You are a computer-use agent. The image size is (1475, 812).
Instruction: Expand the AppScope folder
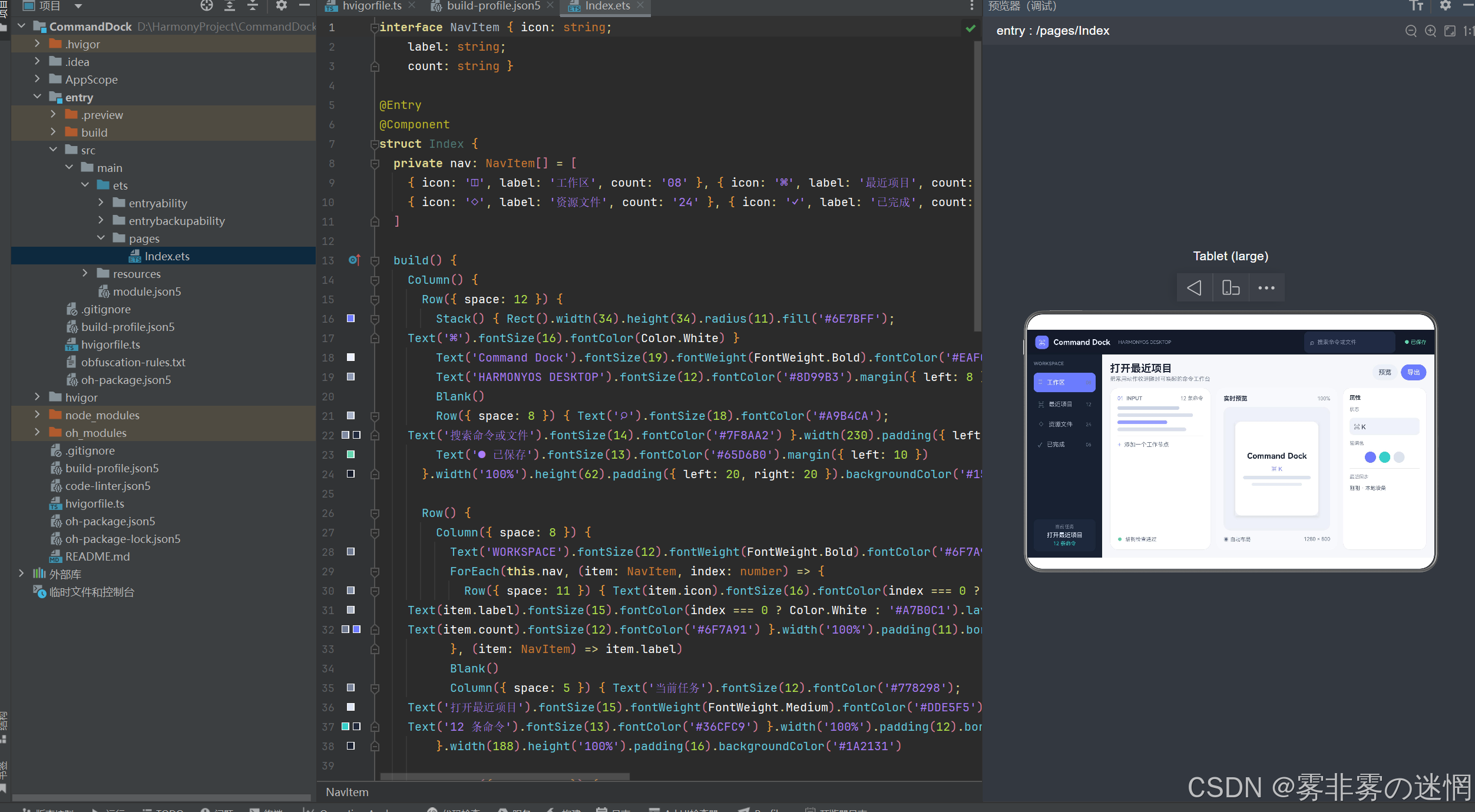pos(37,79)
